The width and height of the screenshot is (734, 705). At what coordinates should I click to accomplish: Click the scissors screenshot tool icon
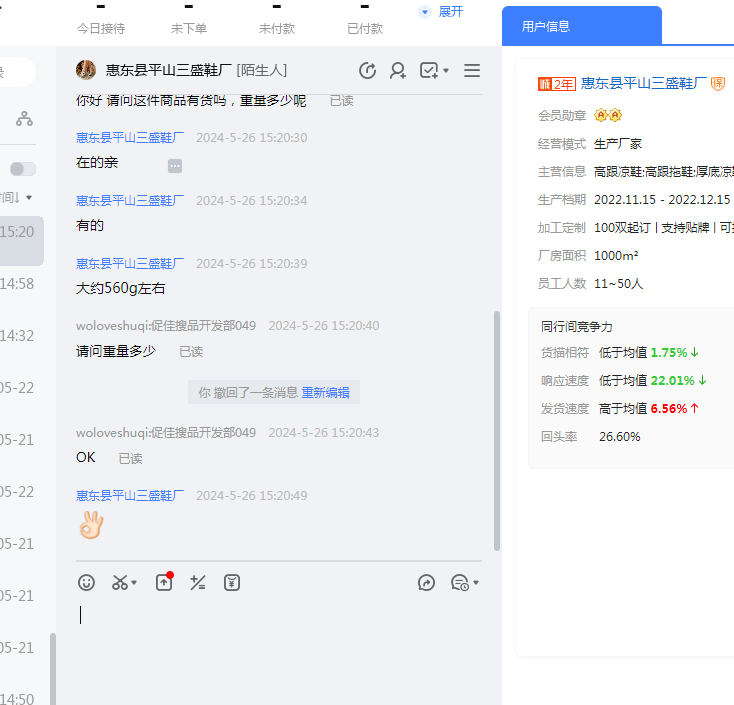pos(120,582)
